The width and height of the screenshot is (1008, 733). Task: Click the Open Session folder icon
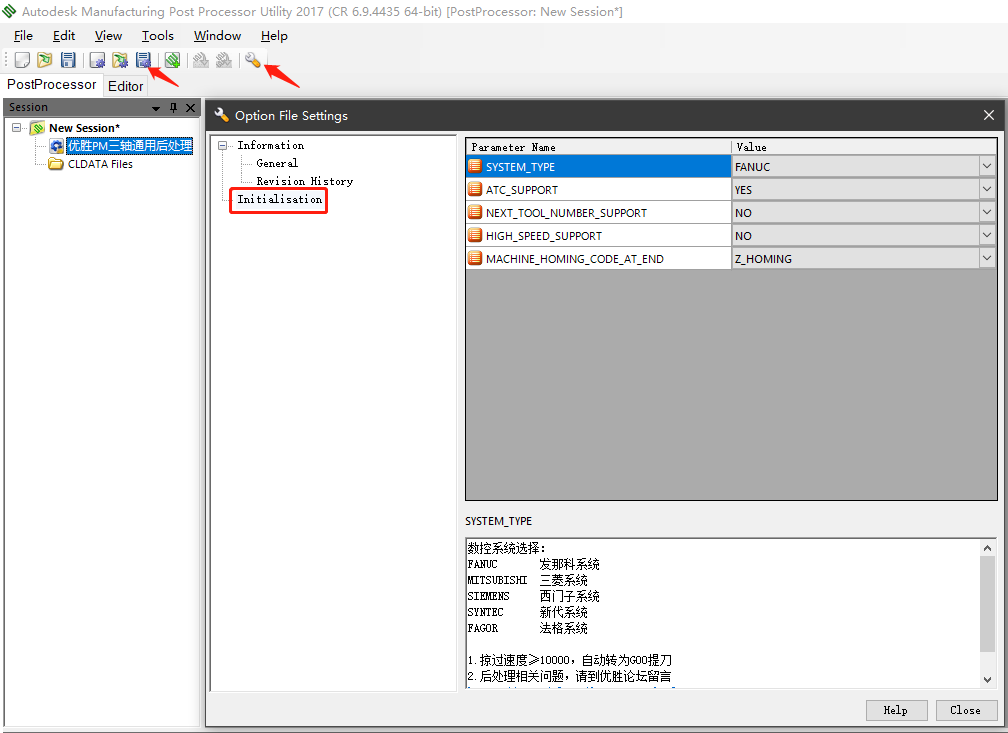coord(44,60)
